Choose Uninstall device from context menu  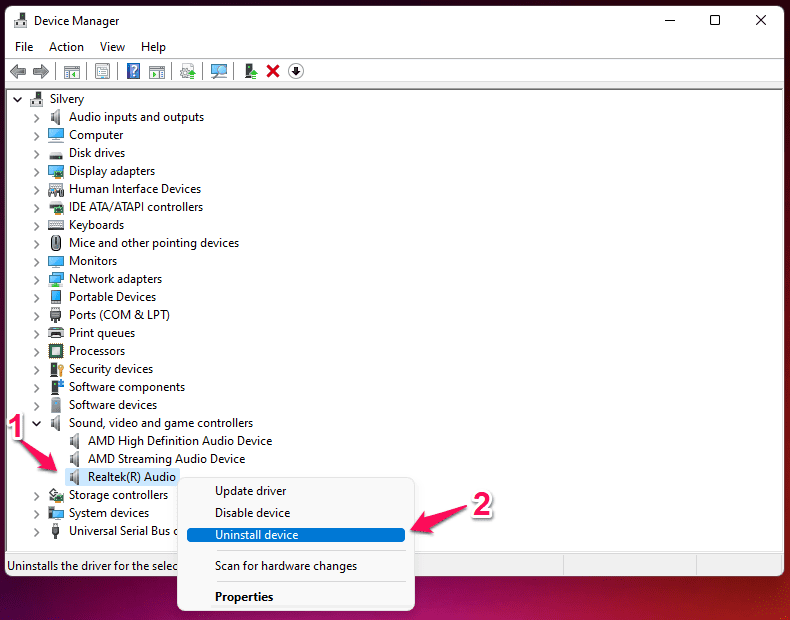[x=256, y=535]
